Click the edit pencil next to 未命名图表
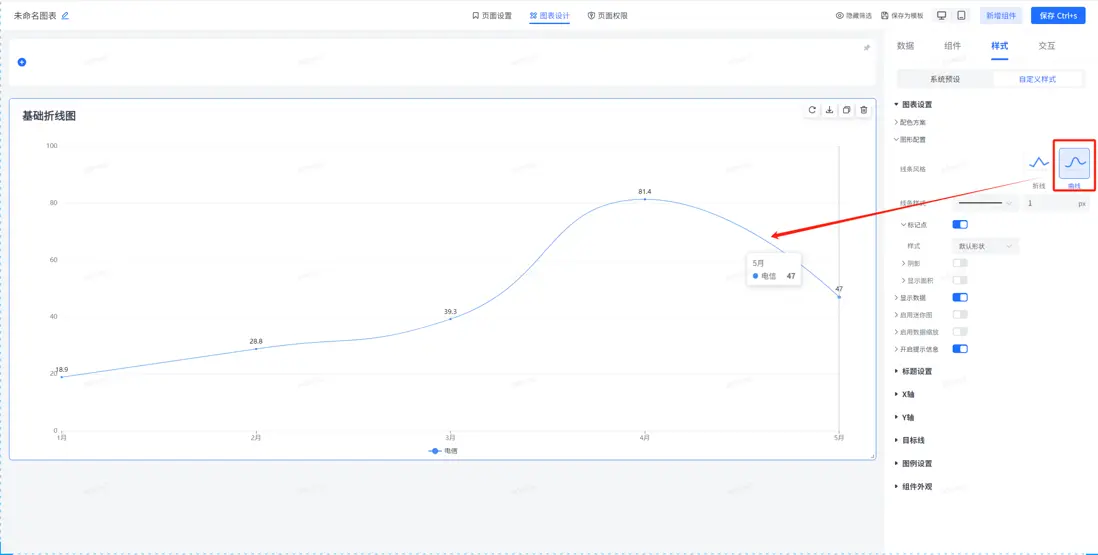The image size is (1098, 555). pyautogui.click(x=66, y=16)
